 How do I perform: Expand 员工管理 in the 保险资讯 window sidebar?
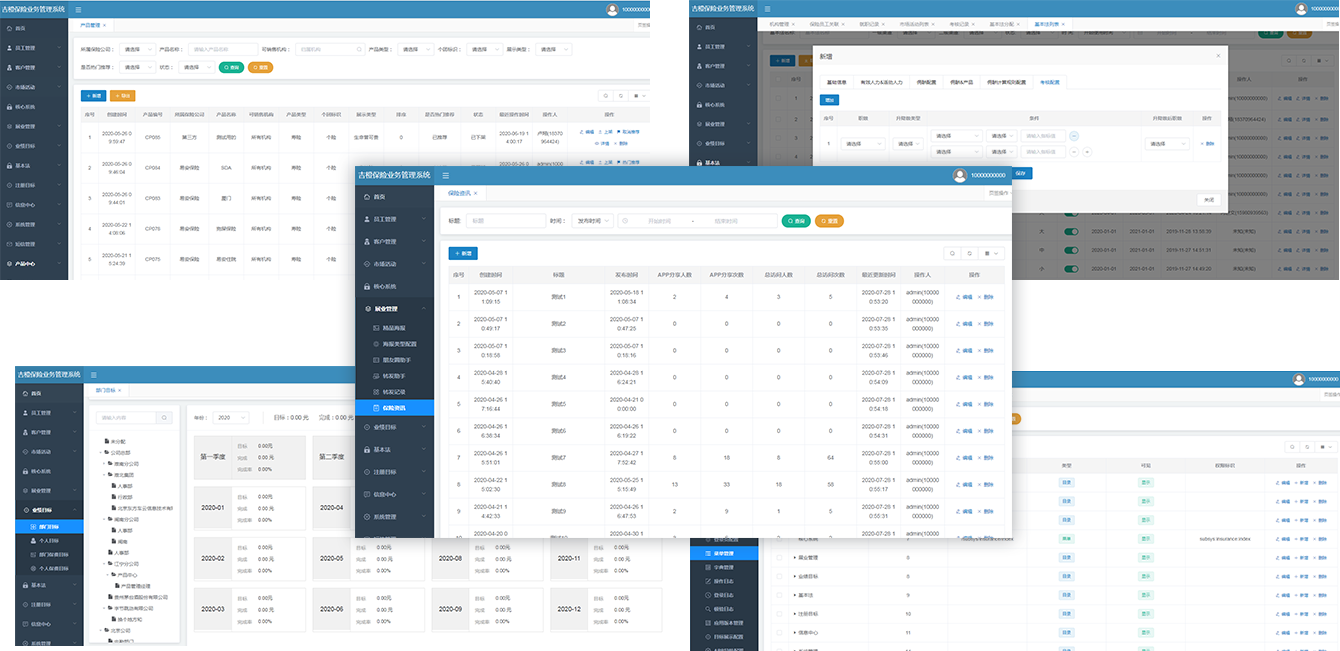395,219
